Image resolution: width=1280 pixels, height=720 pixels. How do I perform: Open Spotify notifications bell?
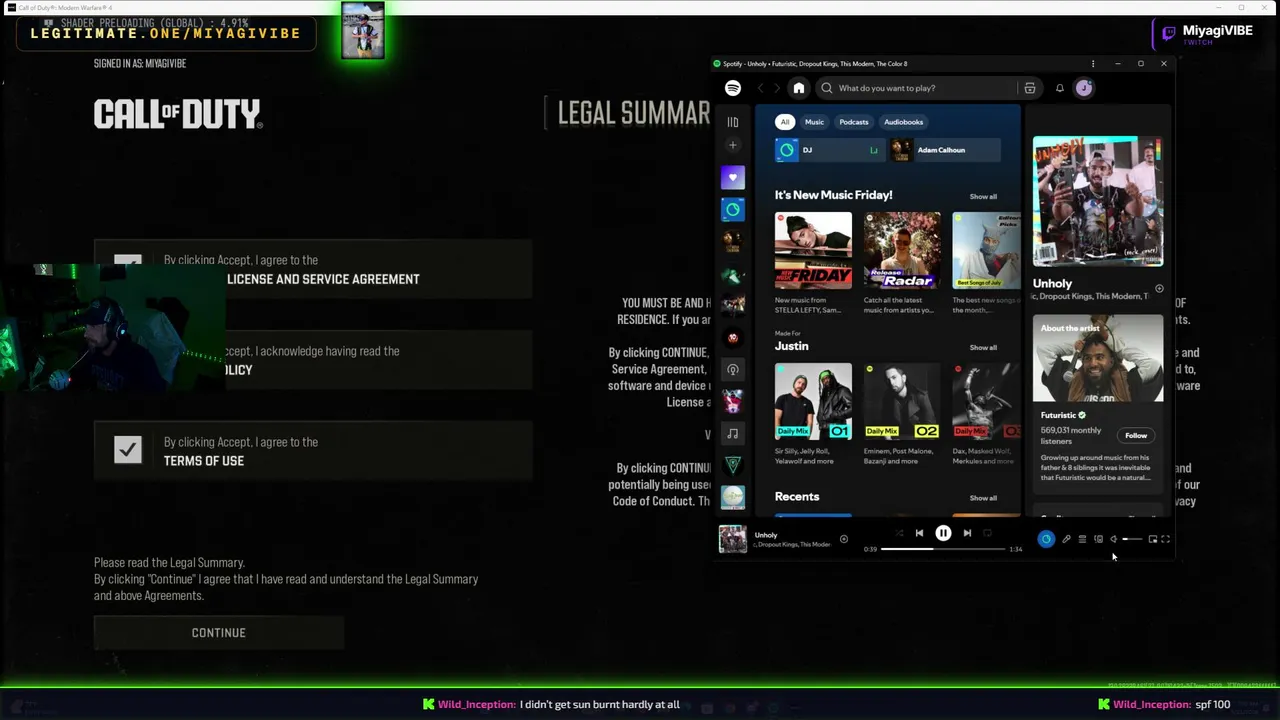point(1060,88)
